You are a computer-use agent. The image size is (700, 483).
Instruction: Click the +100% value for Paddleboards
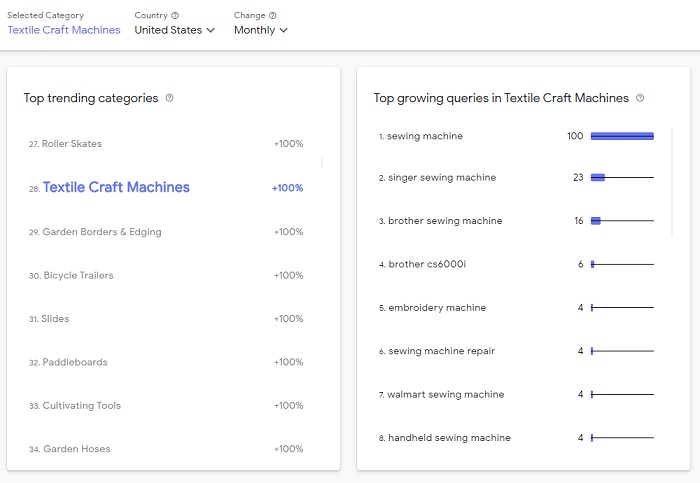[288, 362]
